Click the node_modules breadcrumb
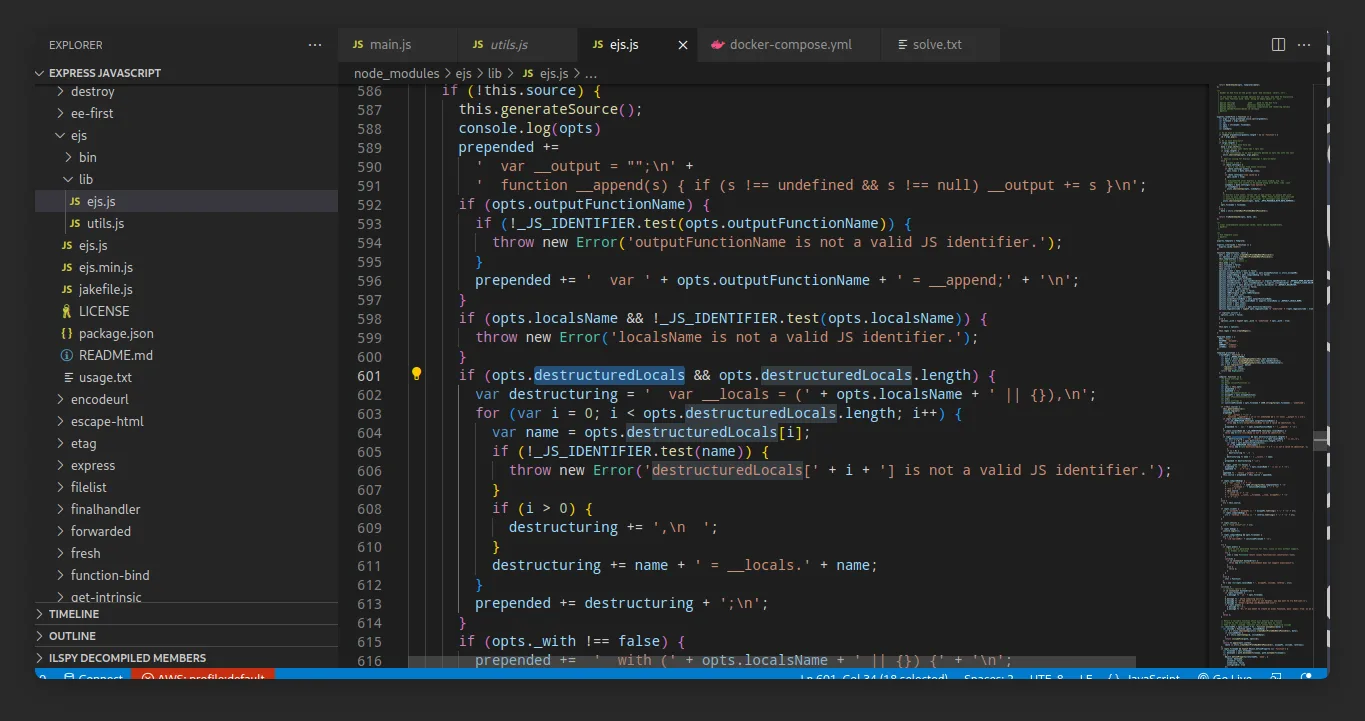 point(396,74)
